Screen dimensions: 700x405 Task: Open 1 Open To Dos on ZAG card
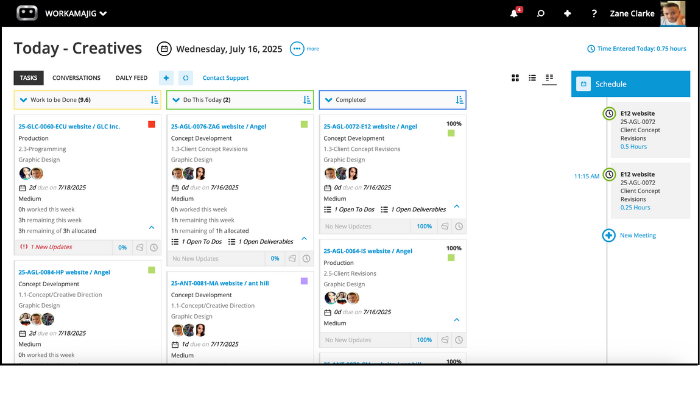(197, 242)
